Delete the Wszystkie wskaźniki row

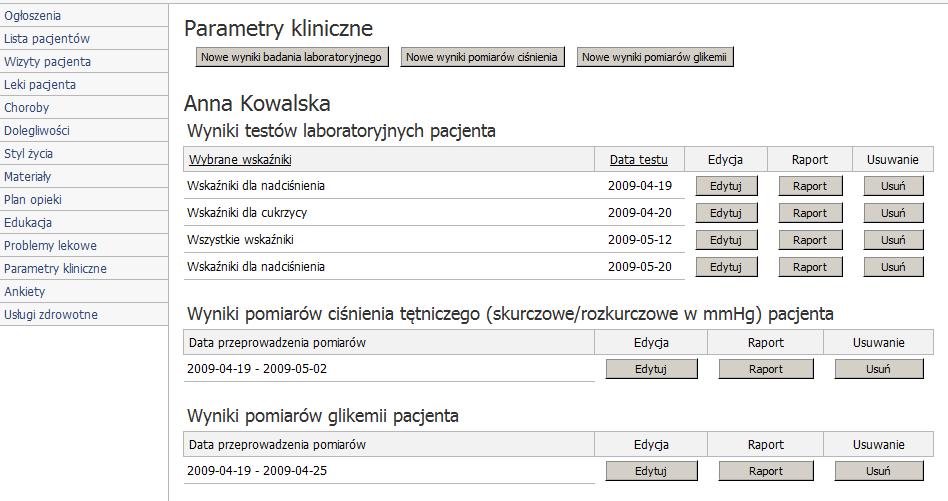(x=893, y=240)
